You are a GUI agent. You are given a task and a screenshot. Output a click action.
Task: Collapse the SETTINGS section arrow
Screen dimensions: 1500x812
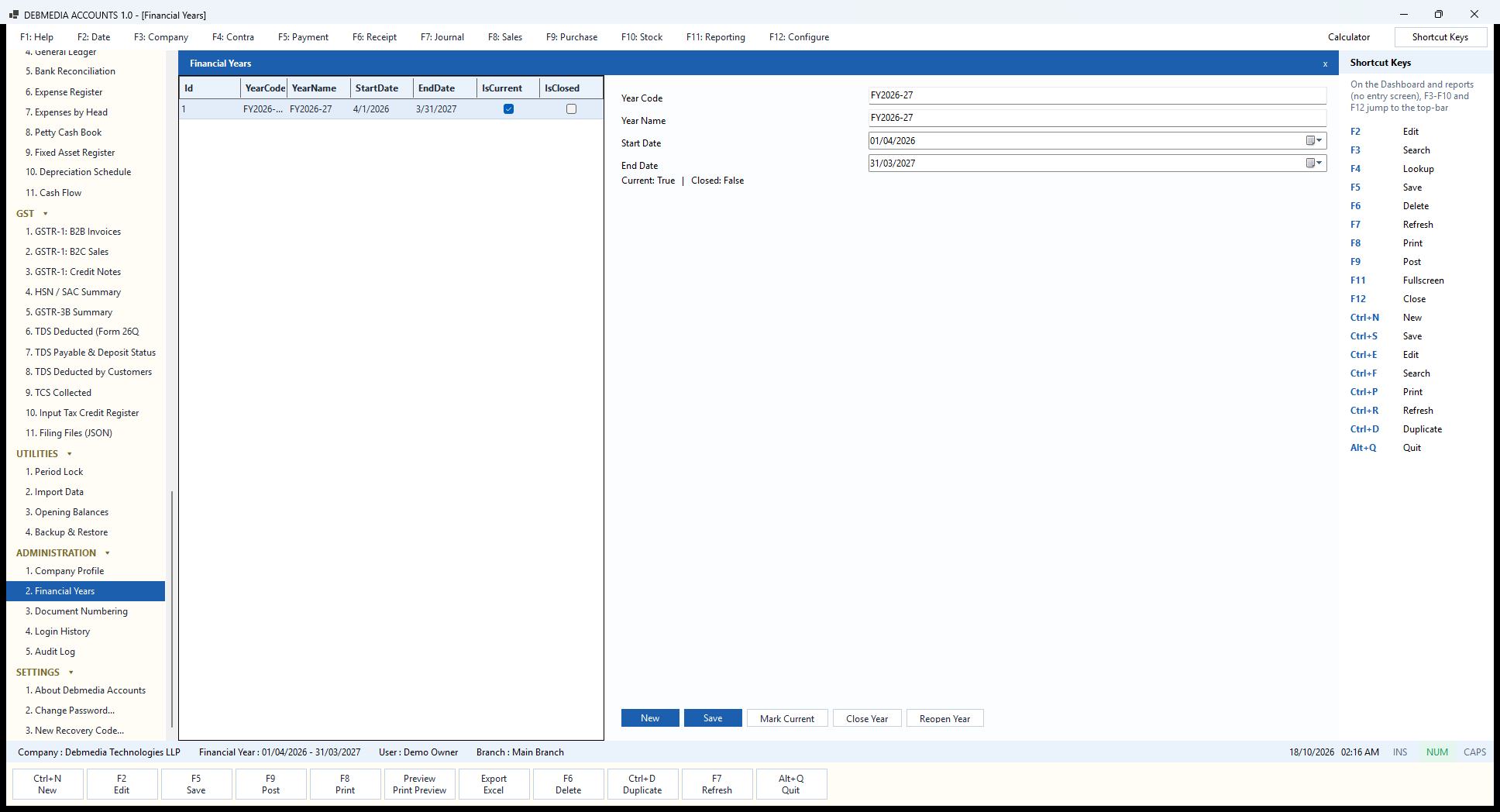pos(71,673)
